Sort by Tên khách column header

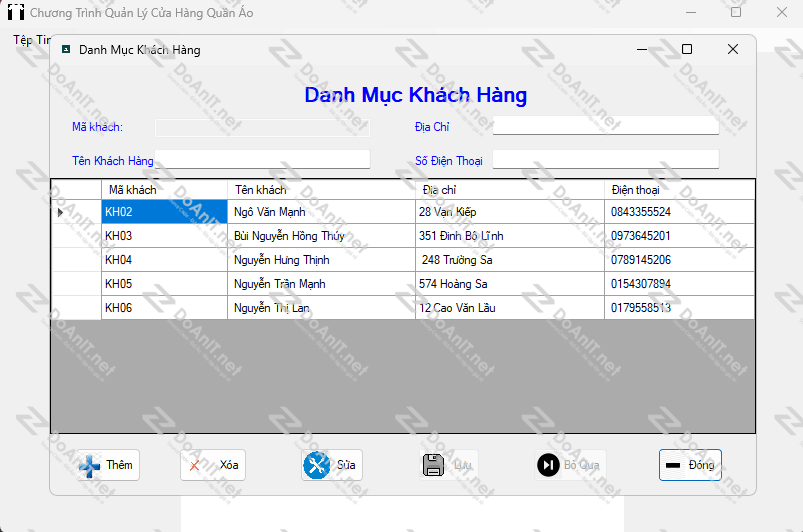(321, 189)
